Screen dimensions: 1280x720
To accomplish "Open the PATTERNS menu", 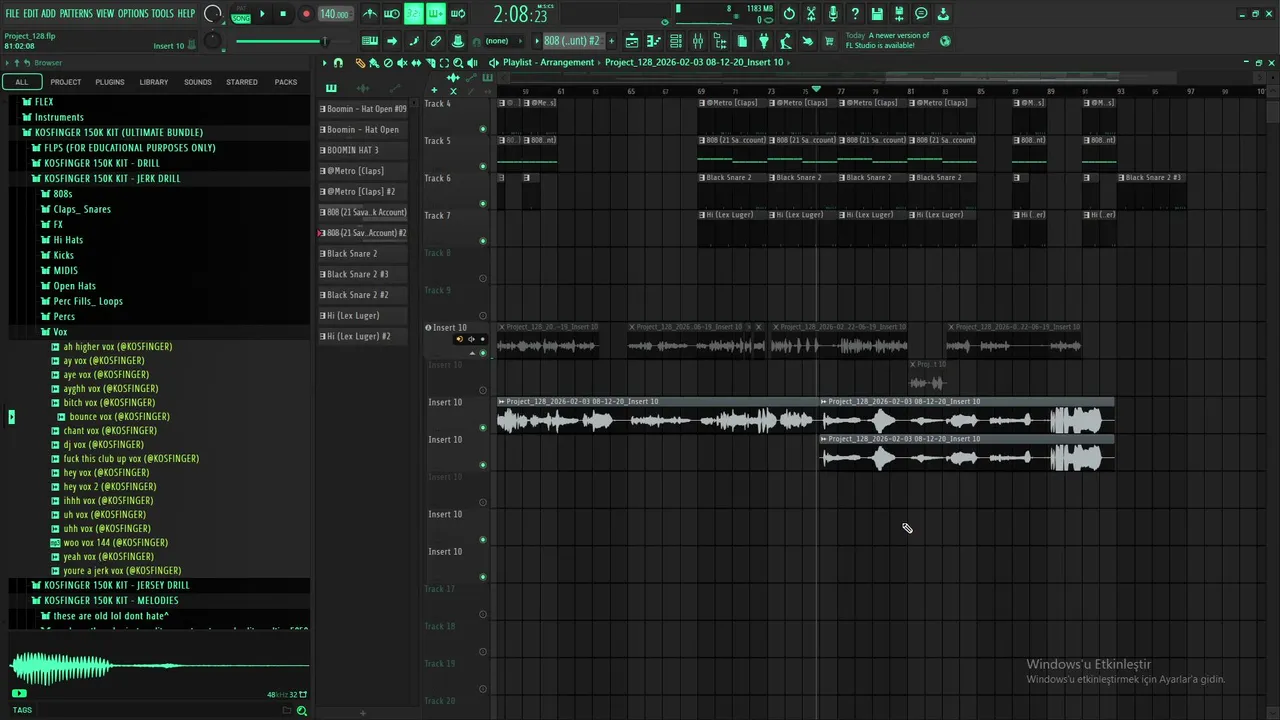I will [x=76, y=13].
